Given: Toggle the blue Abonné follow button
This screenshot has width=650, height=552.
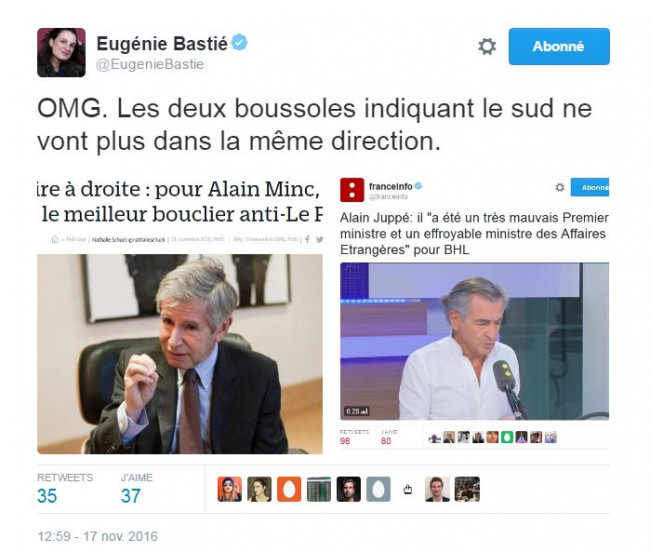Looking at the screenshot, I should [x=559, y=46].
